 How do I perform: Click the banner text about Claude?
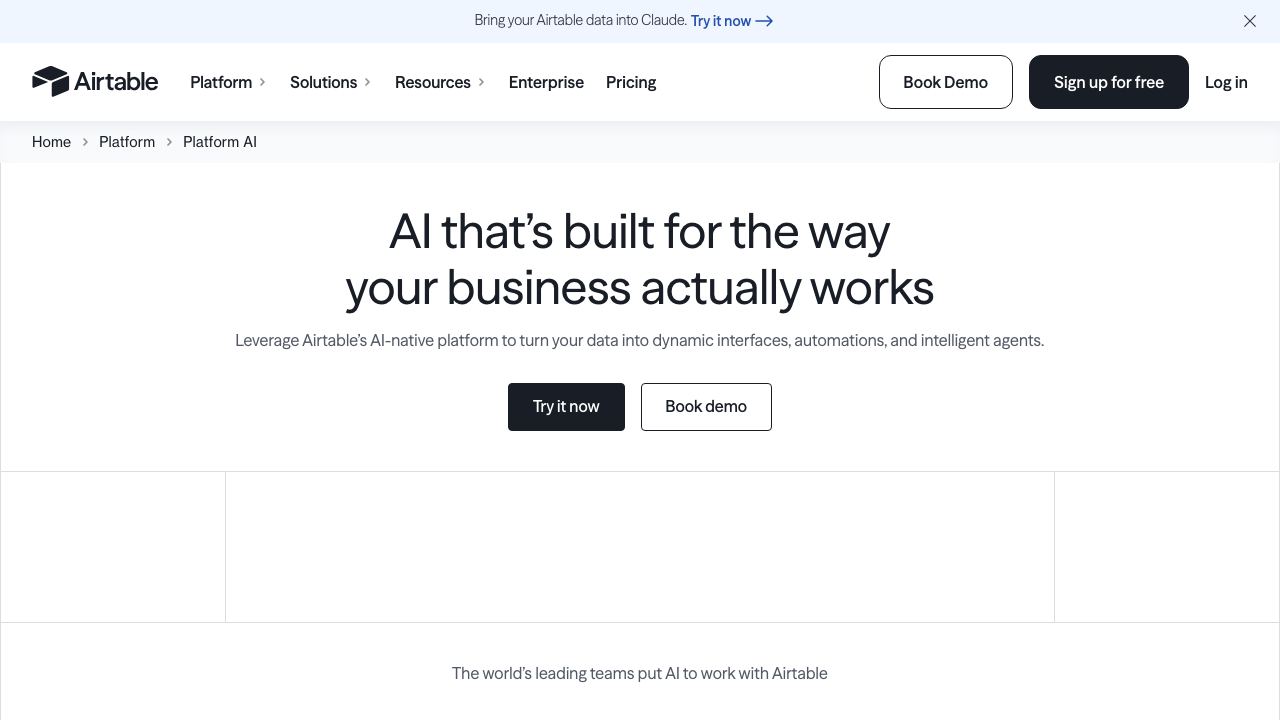581,20
